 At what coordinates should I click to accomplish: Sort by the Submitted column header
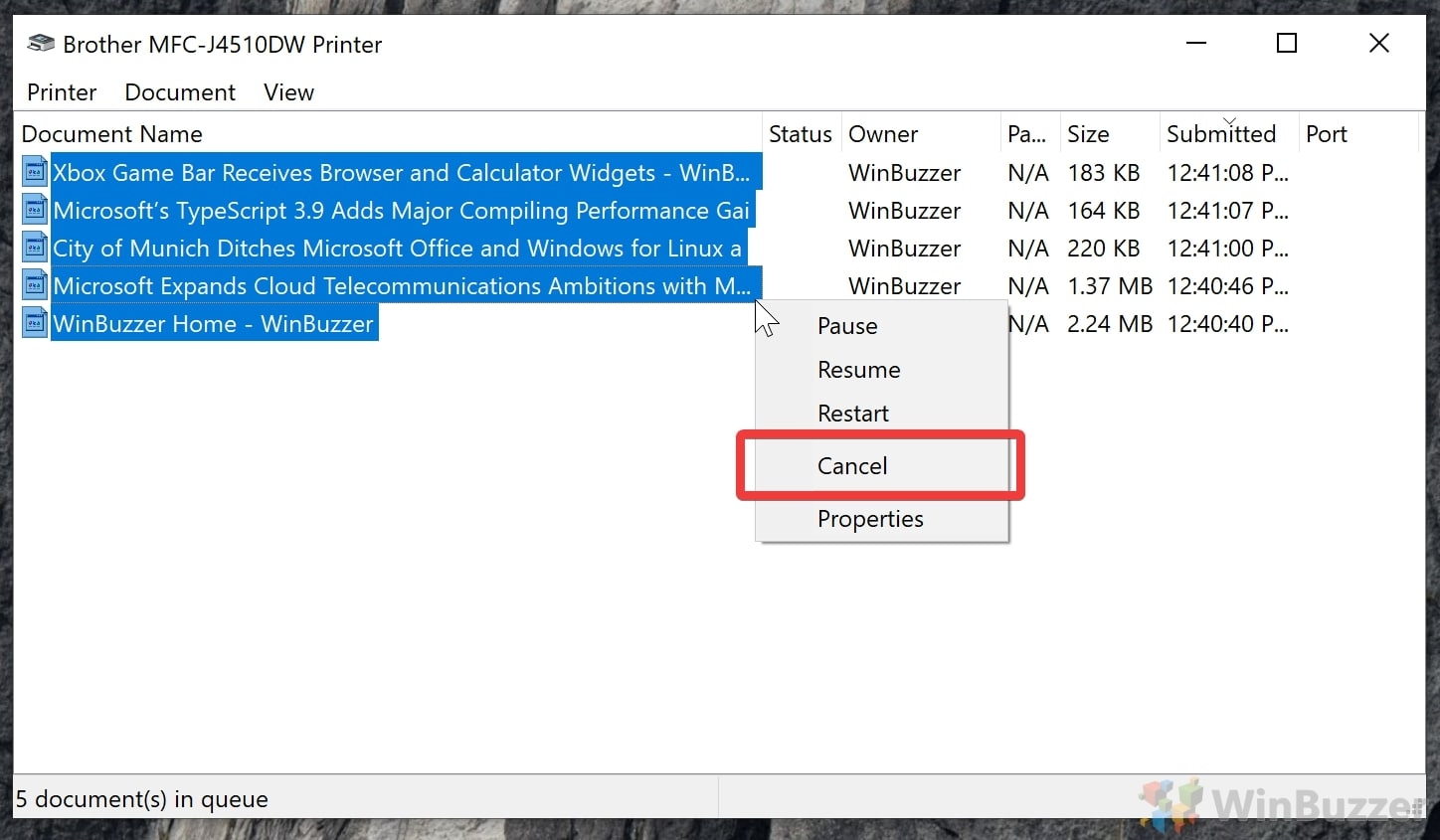click(x=1220, y=134)
